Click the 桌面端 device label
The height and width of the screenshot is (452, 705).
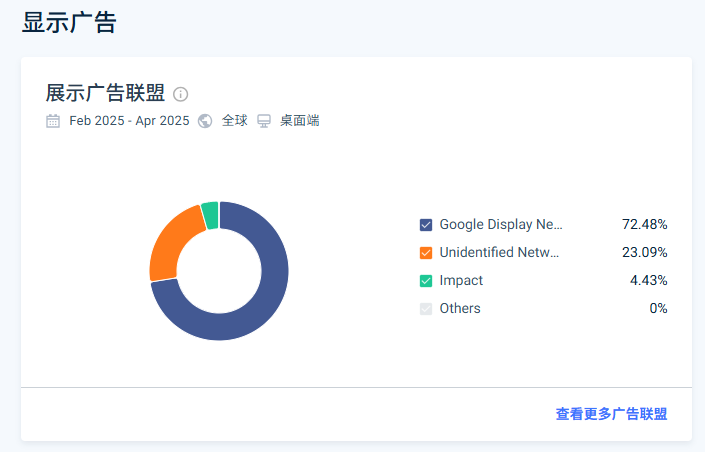coord(300,121)
